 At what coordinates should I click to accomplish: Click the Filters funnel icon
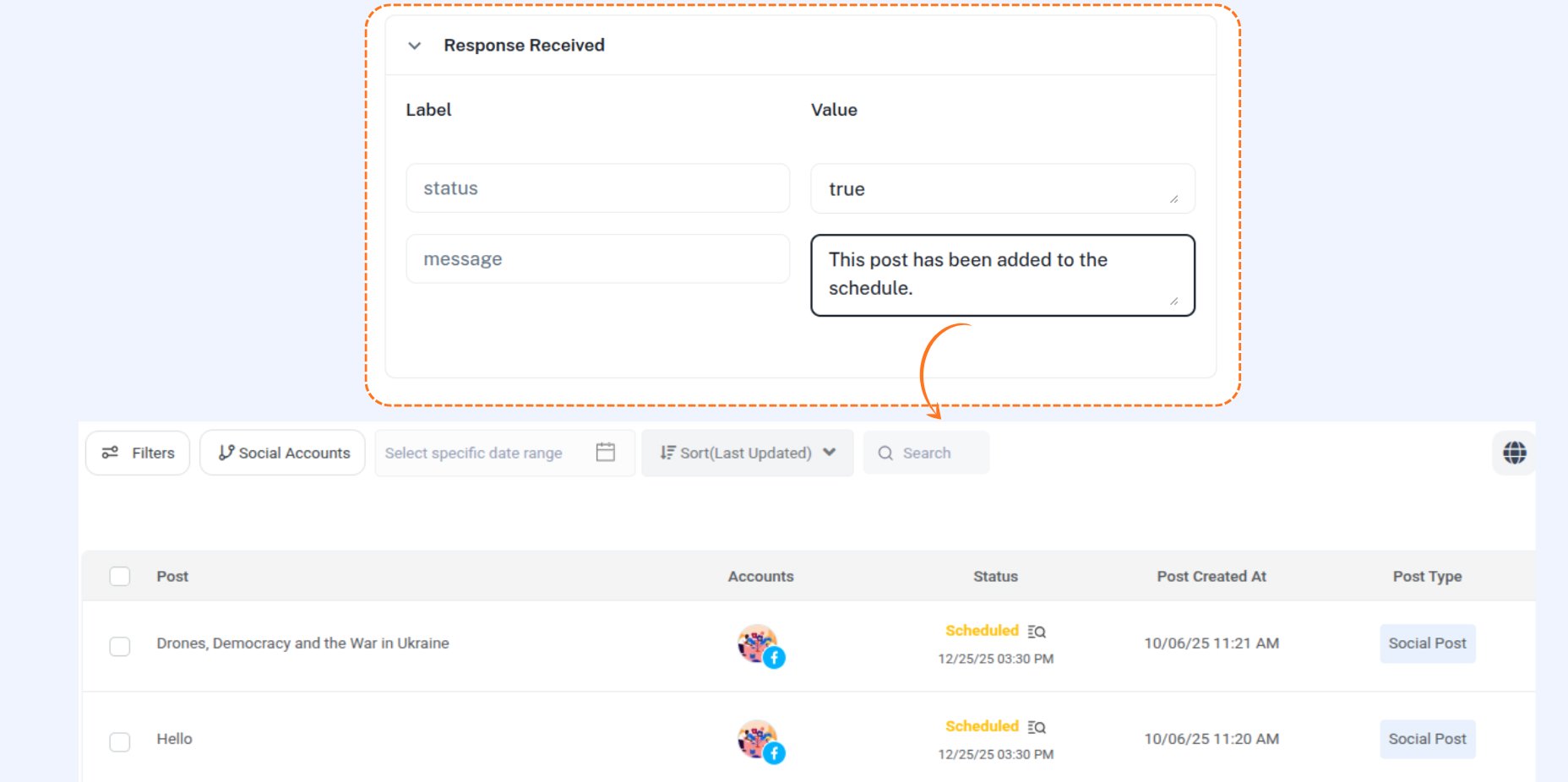(108, 453)
